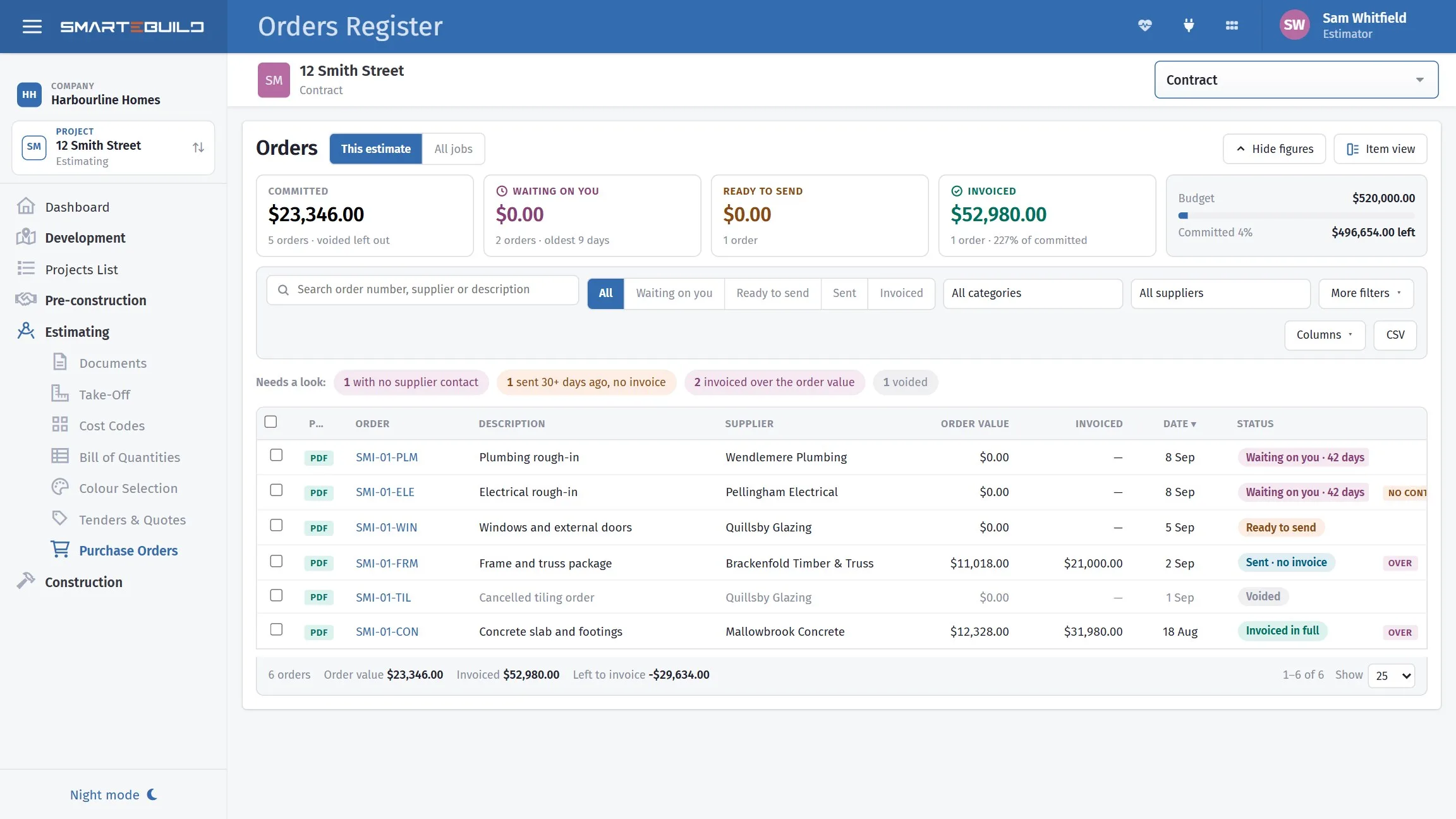The image size is (1456, 819).
Task: Open Colour Selection palette page
Action: pyautogui.click(x=128, y=488)
